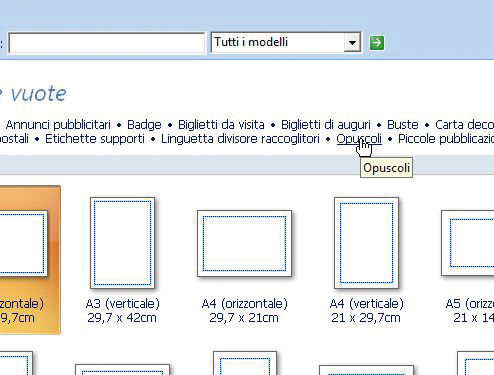Select the A4 (verticale) page thumbnail

(x=366, y=243)
